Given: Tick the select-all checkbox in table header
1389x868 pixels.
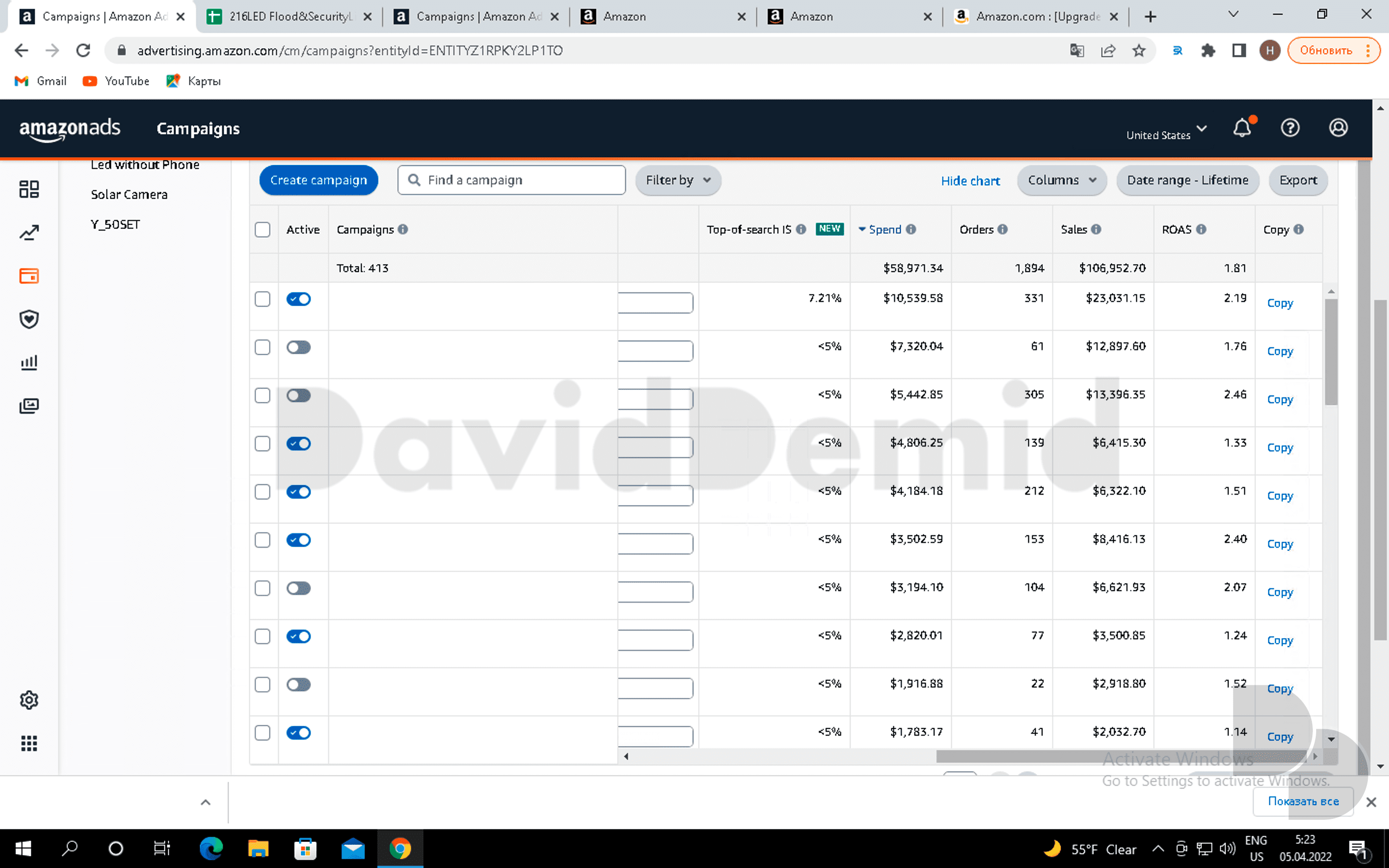Looking at the screenshot, I should click(x=262, y=230).
